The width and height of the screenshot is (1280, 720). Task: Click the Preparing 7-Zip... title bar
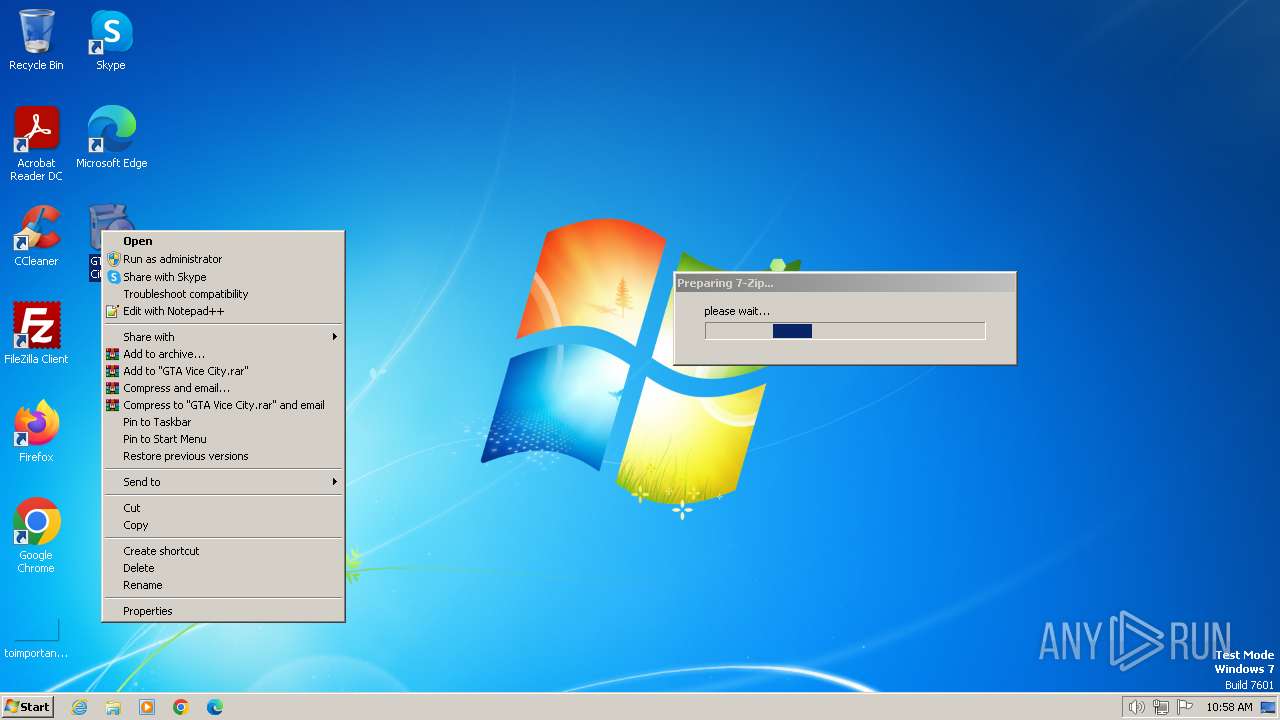[845, 283]
